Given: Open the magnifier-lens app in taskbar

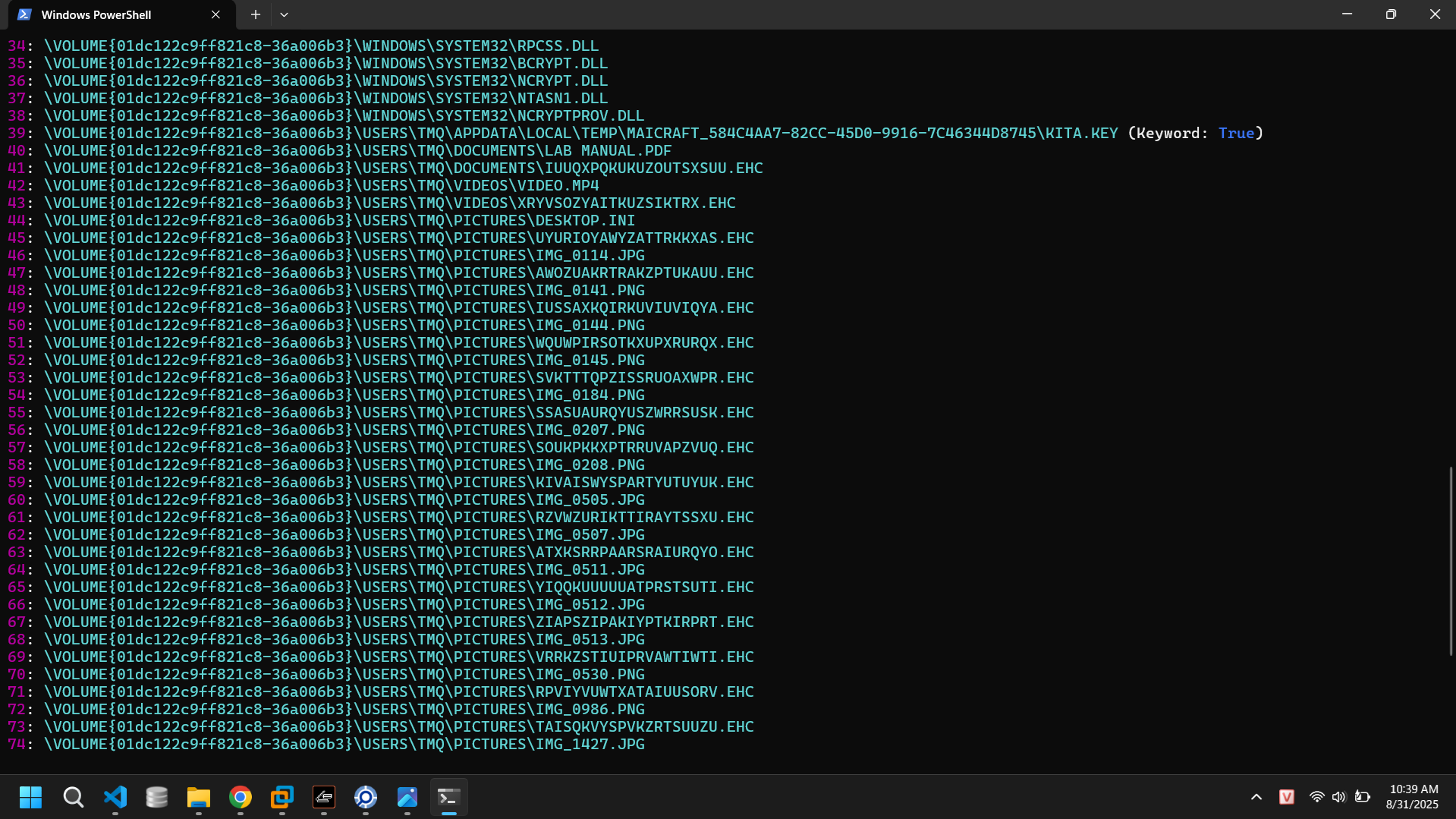Looking at the screenshot, I should pos(366,797).
